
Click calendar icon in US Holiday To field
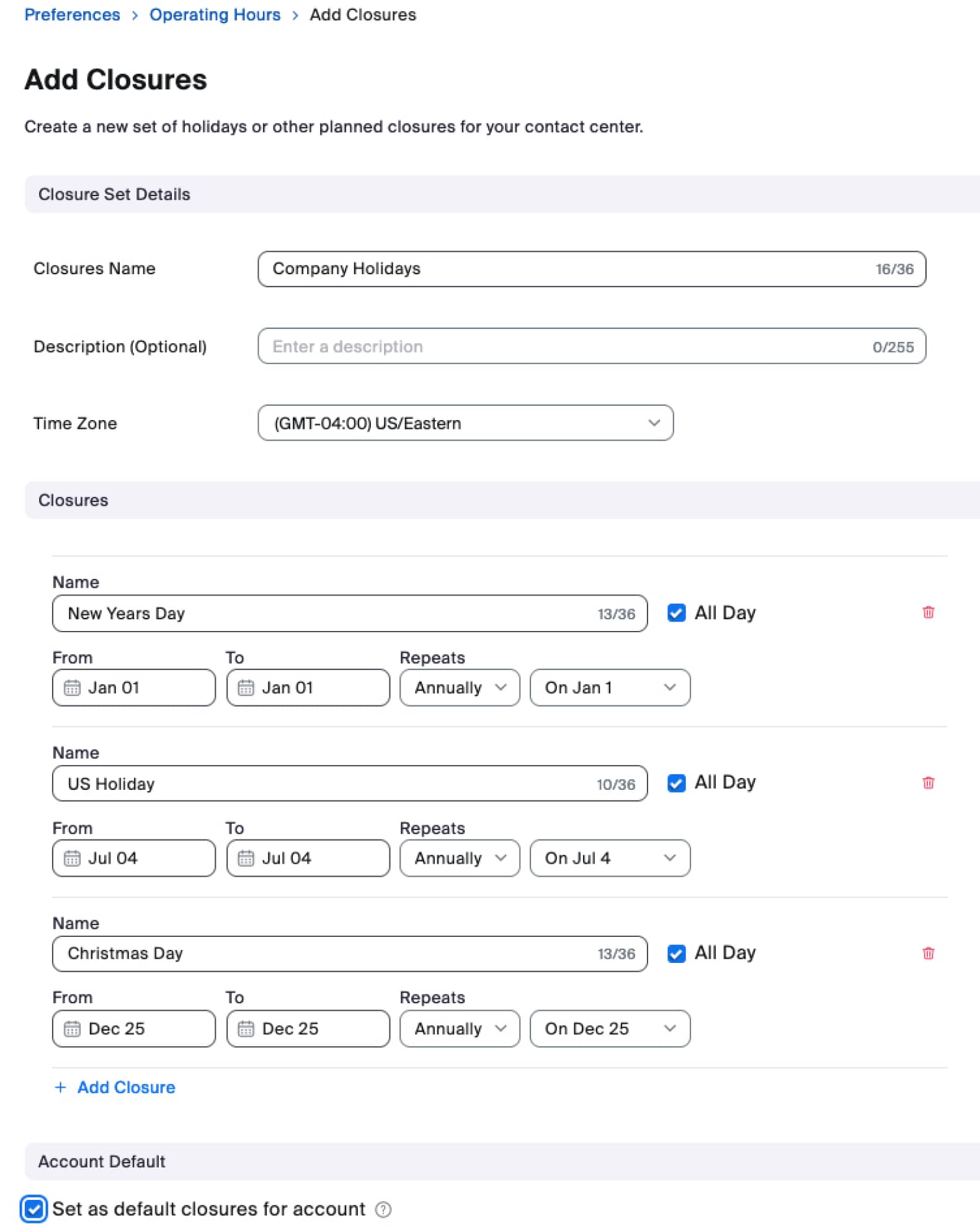pos(246,858)
